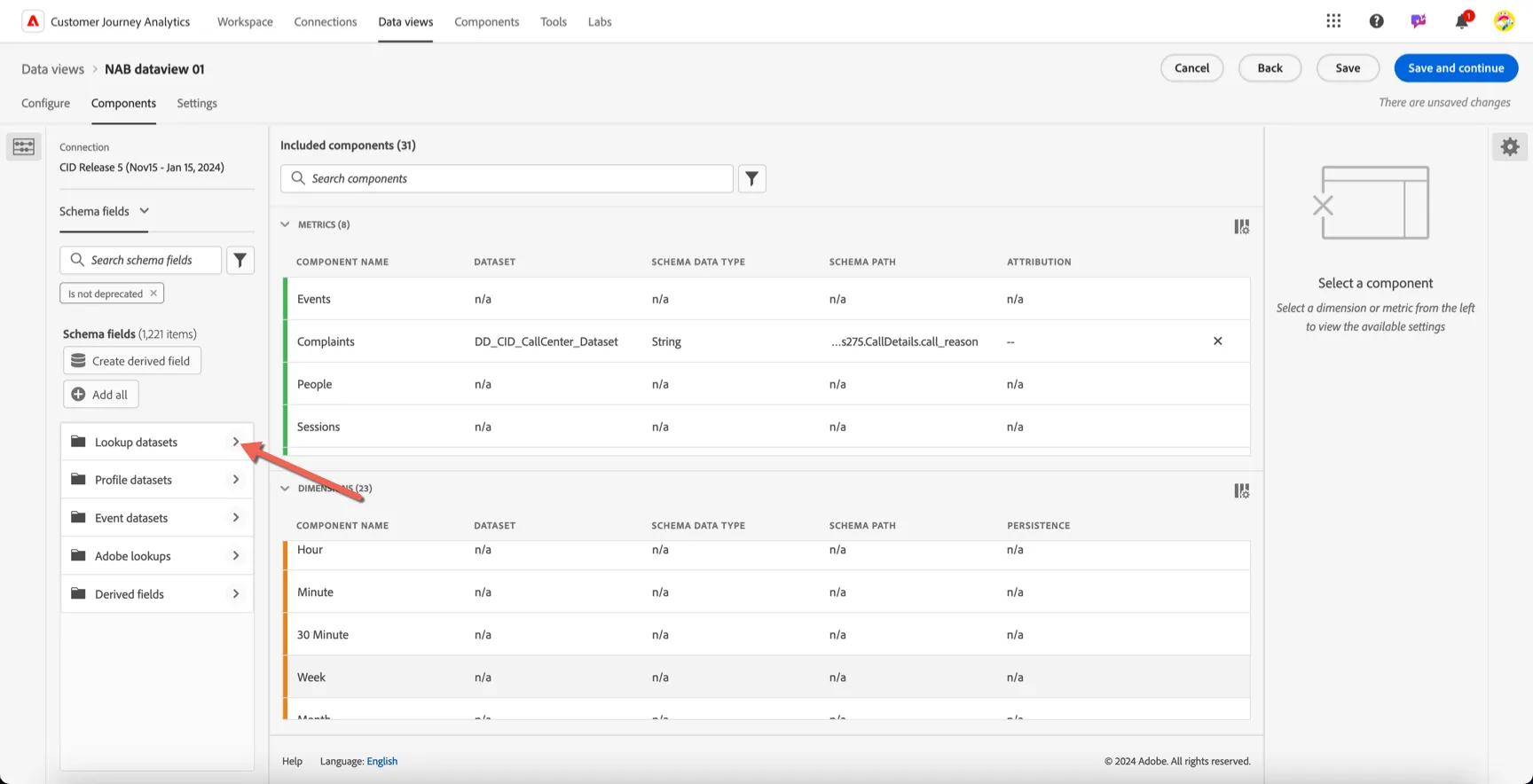Click Save and continue

tap(1456, 68)
